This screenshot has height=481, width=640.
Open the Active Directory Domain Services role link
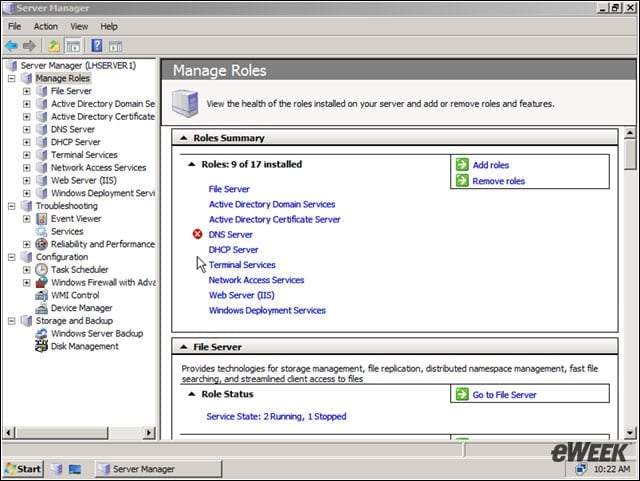coord(272,204)
